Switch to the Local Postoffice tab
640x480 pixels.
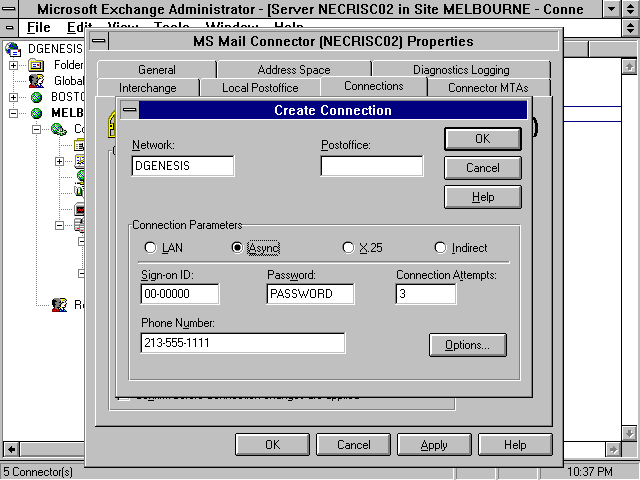click(x=260, y=87)
